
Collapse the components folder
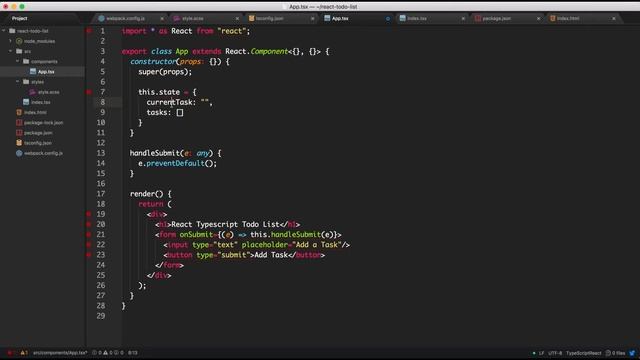(18, 61)
